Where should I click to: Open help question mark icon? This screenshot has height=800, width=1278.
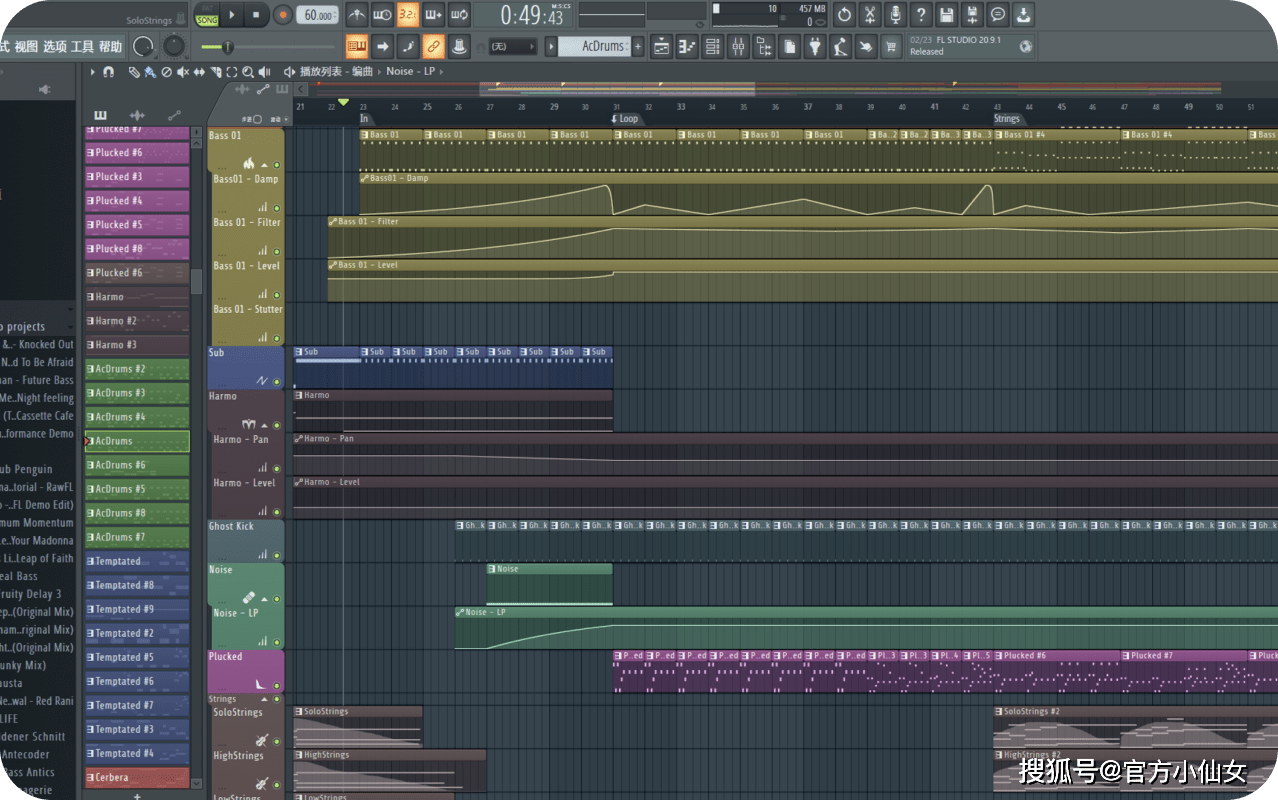point(921,15)
